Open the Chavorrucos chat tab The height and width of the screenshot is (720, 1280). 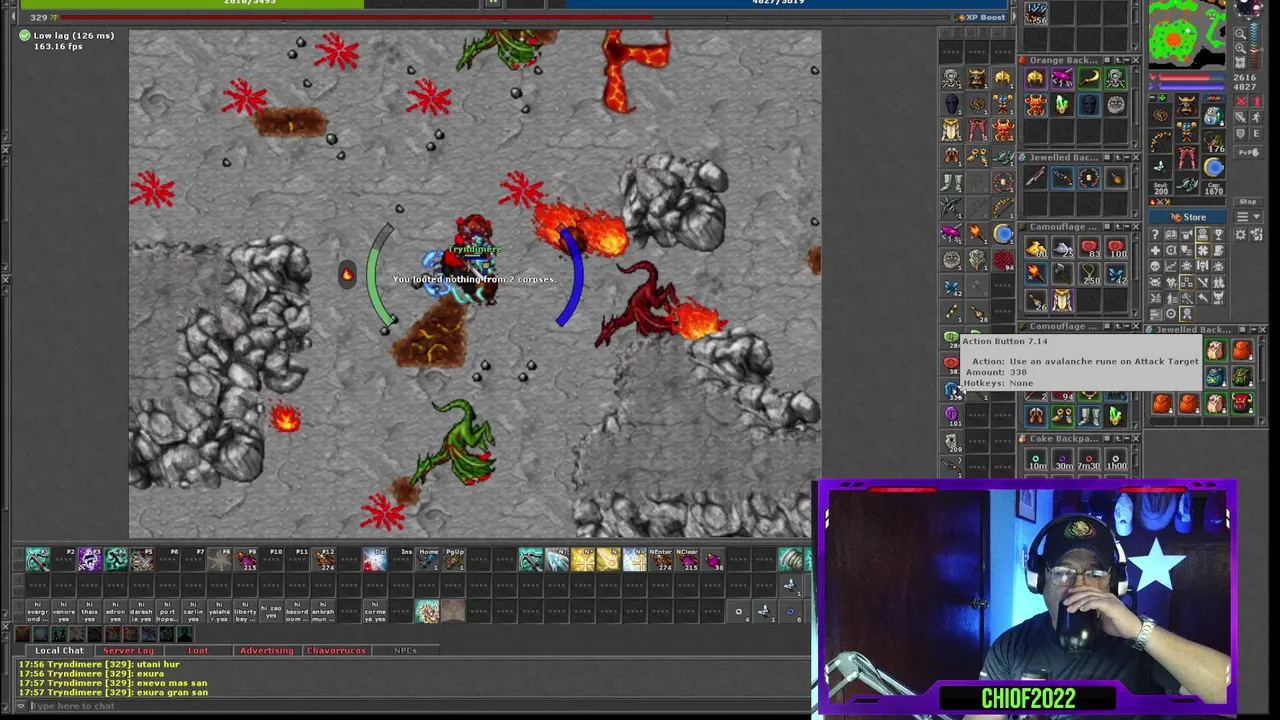(336, 650)
